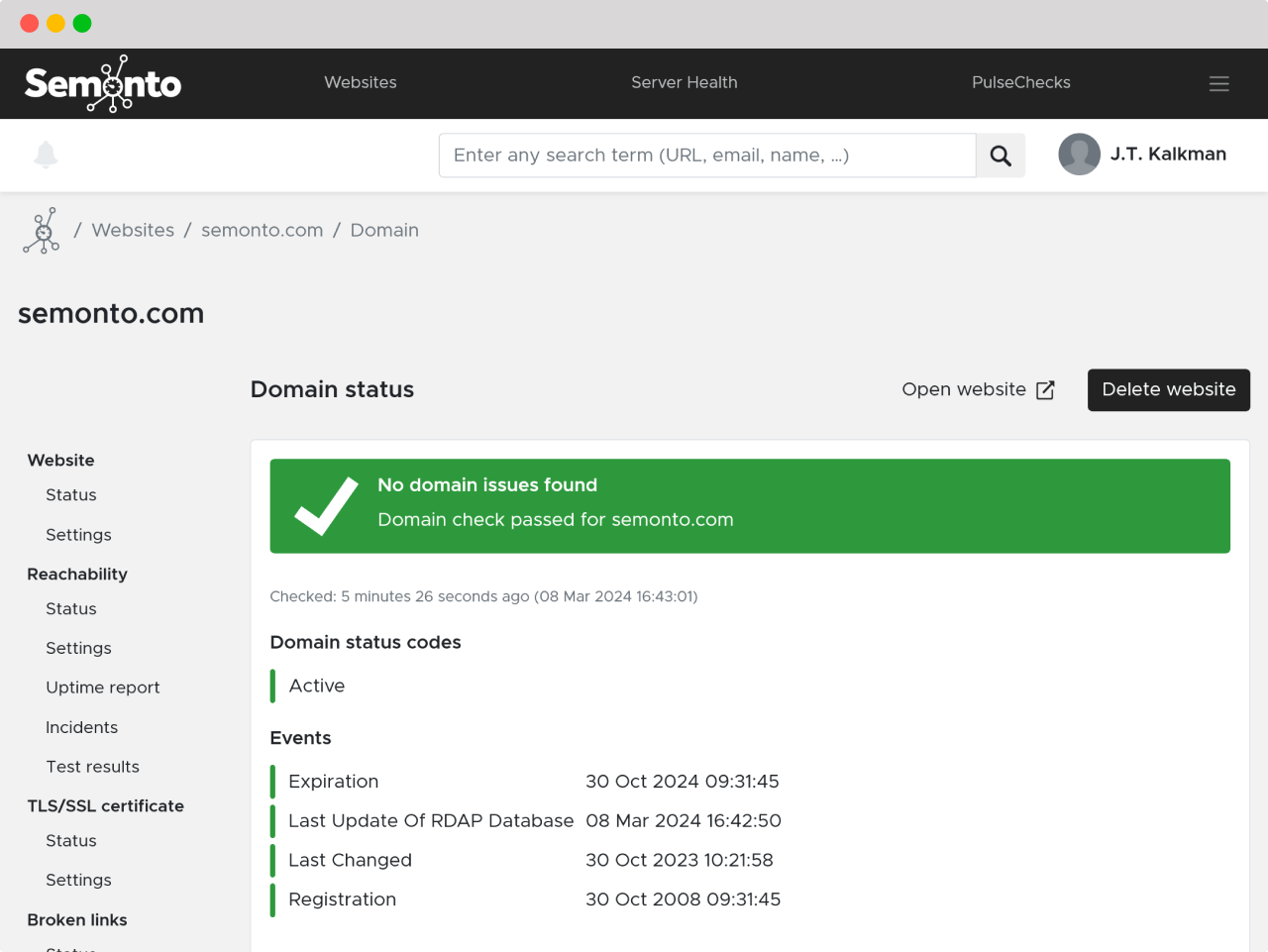The height and width of the screenshot is (952, 1268).
Task: Click the date "30 Oct 2023 10:21:58"
Action: 680,861
